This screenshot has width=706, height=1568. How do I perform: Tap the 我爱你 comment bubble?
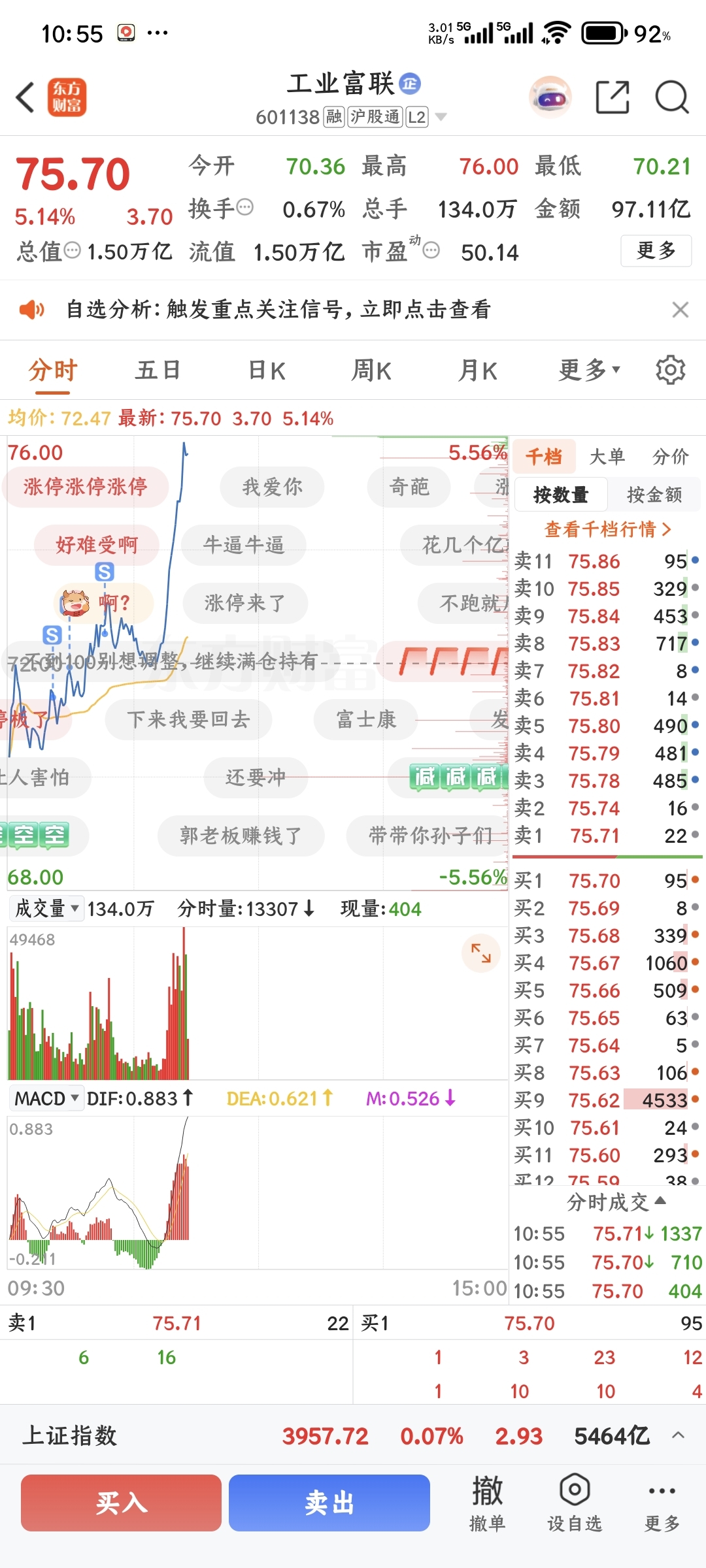(272, 486)
